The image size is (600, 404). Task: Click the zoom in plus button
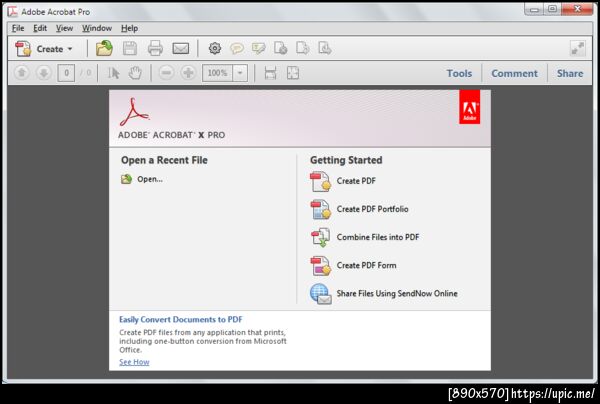tap(188, 73)
